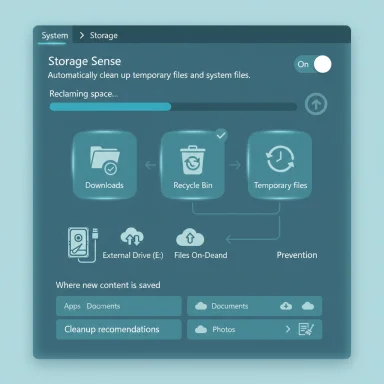This screenshot has height=384, width=384.
Task: Select External Drive (E:) label
Action: click(x=133, y=255)
